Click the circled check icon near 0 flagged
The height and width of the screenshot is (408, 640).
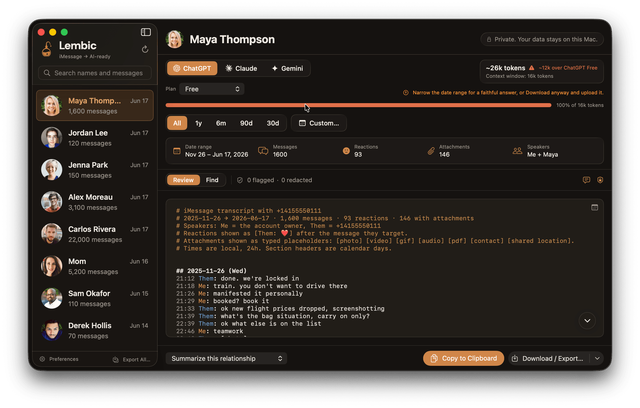(x=240, y=180)
